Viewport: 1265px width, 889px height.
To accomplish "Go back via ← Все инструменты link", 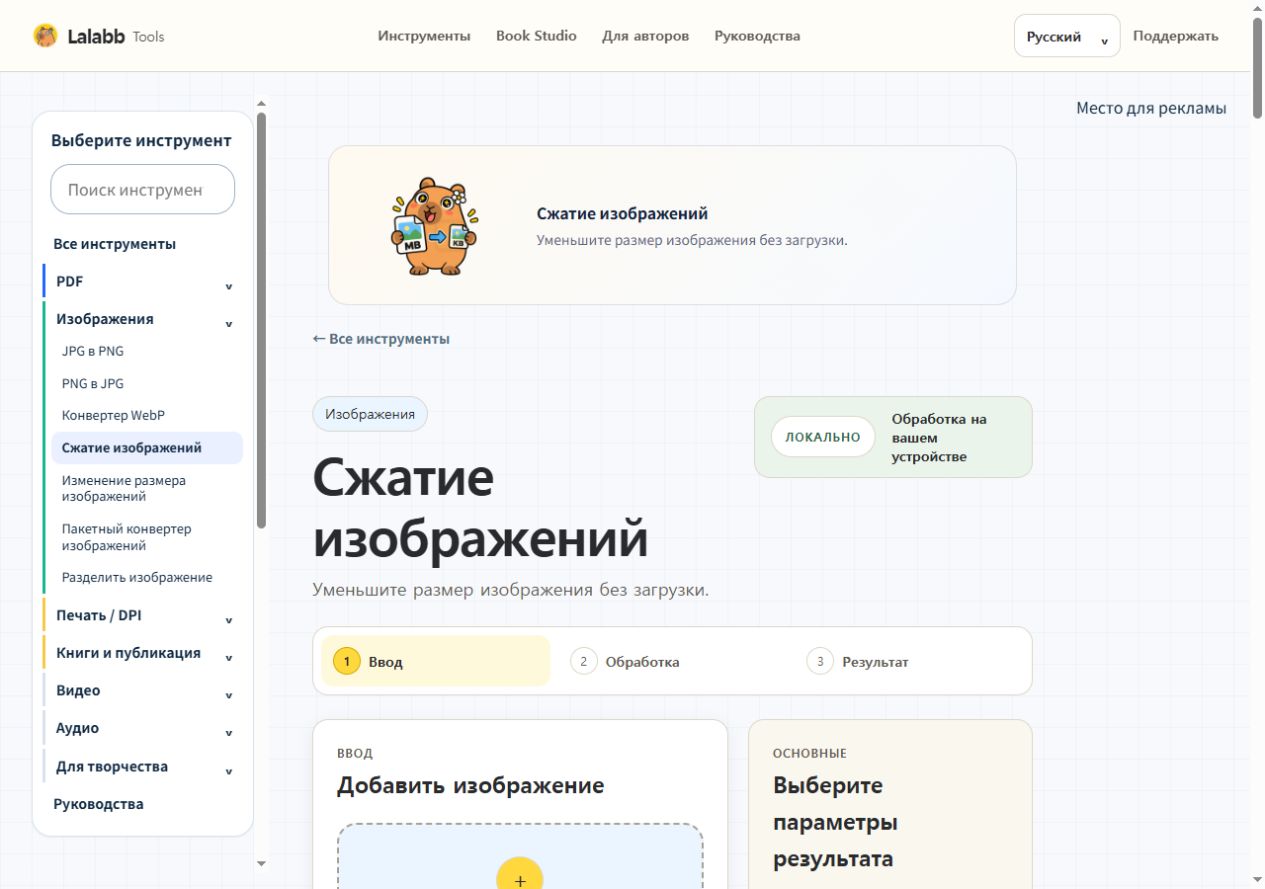I will click(381, 339).
